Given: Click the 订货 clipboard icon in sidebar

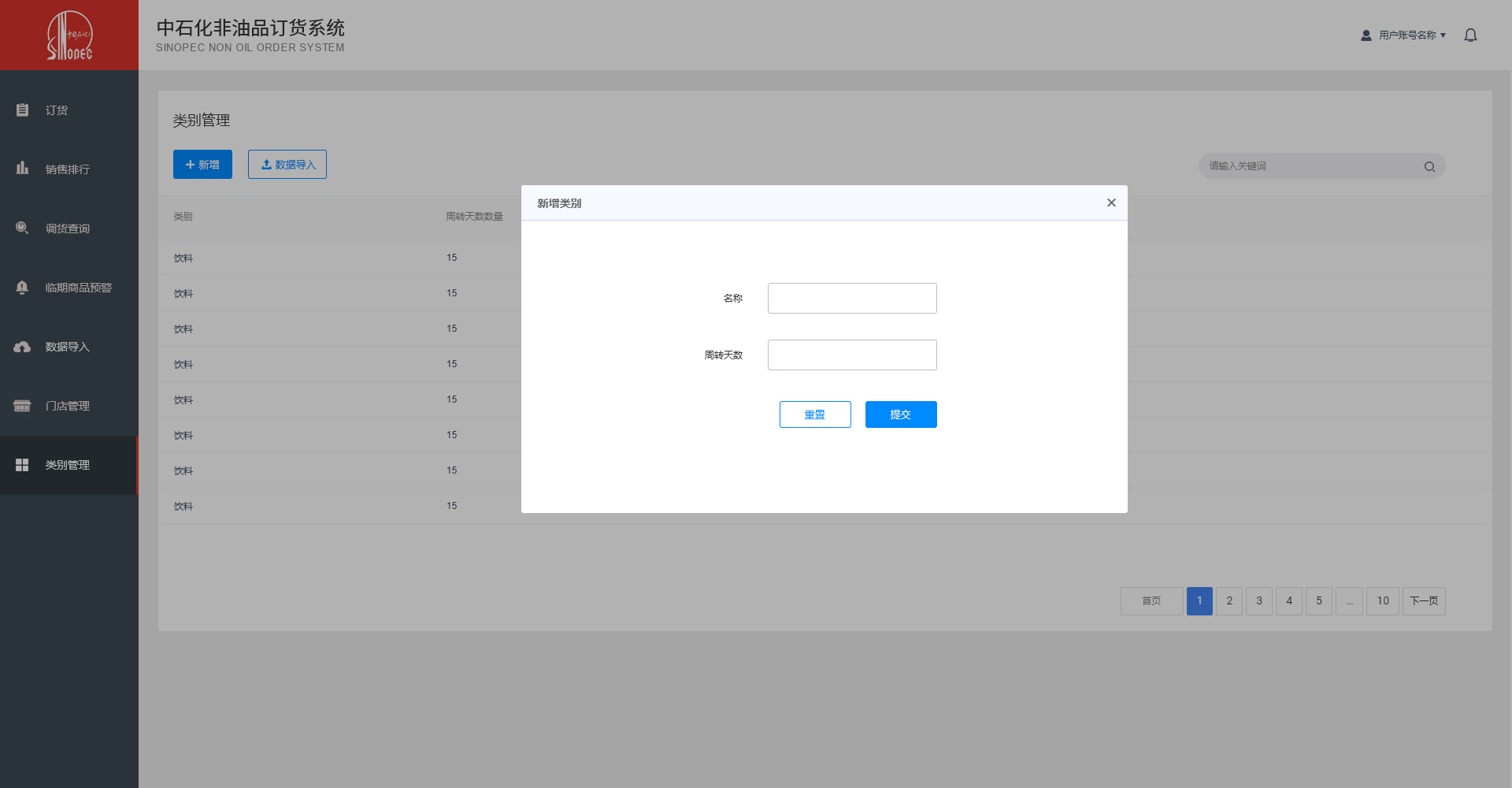Looking at the screenshot, I should (x=22, y=110).
